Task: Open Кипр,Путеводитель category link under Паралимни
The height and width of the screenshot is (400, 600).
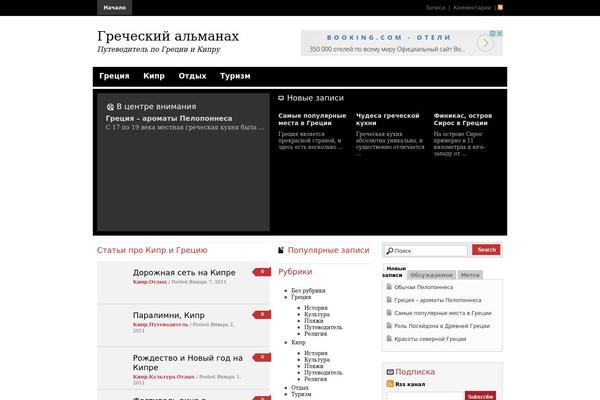Action: pyautogui.click(x=160, y=324)
